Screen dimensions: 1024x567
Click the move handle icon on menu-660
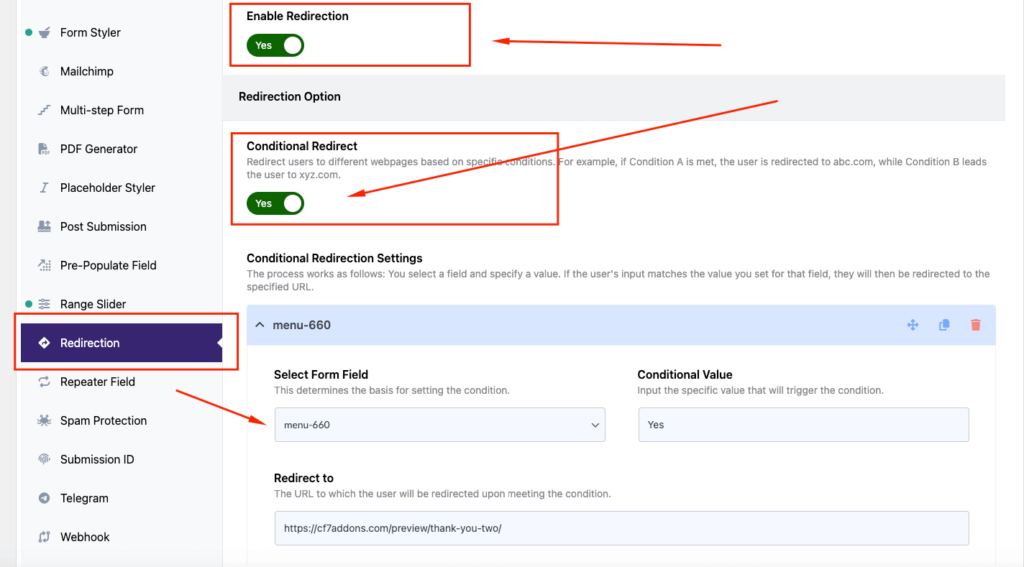click(912, 325)
